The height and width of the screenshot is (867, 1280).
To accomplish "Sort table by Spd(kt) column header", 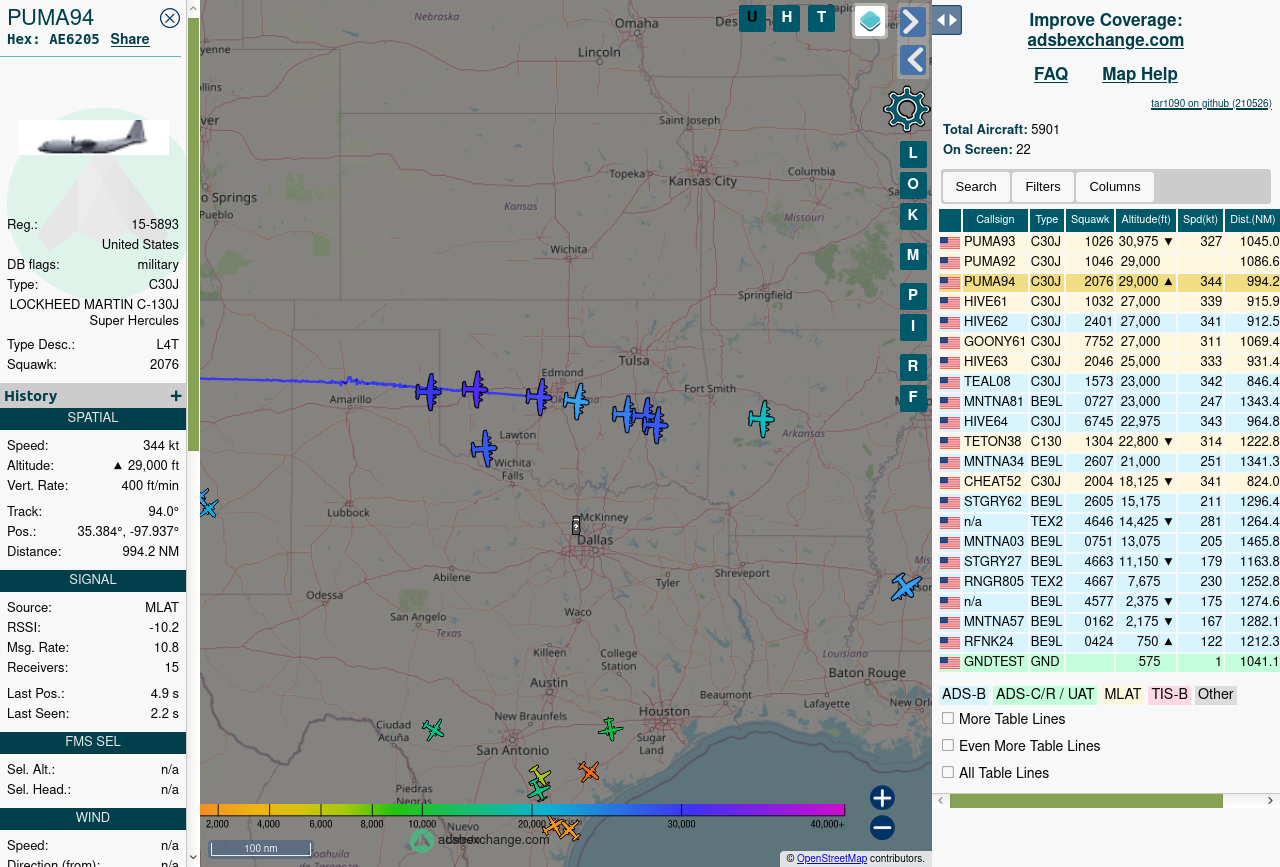I will 1200,220.
